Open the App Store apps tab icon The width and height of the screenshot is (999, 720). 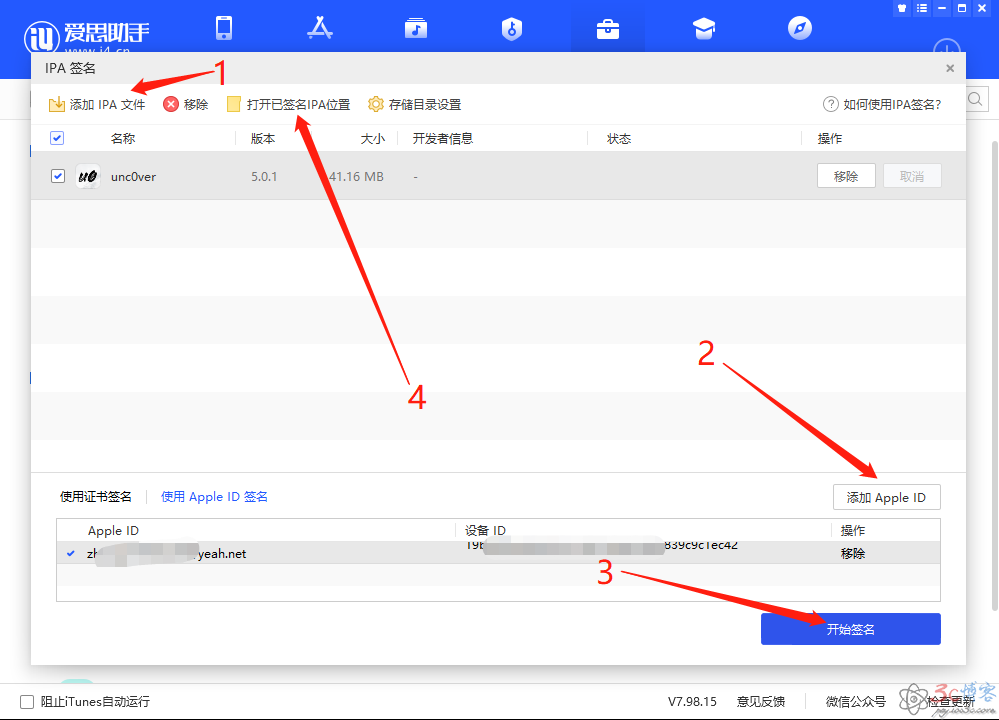click(x=320, y=28)
